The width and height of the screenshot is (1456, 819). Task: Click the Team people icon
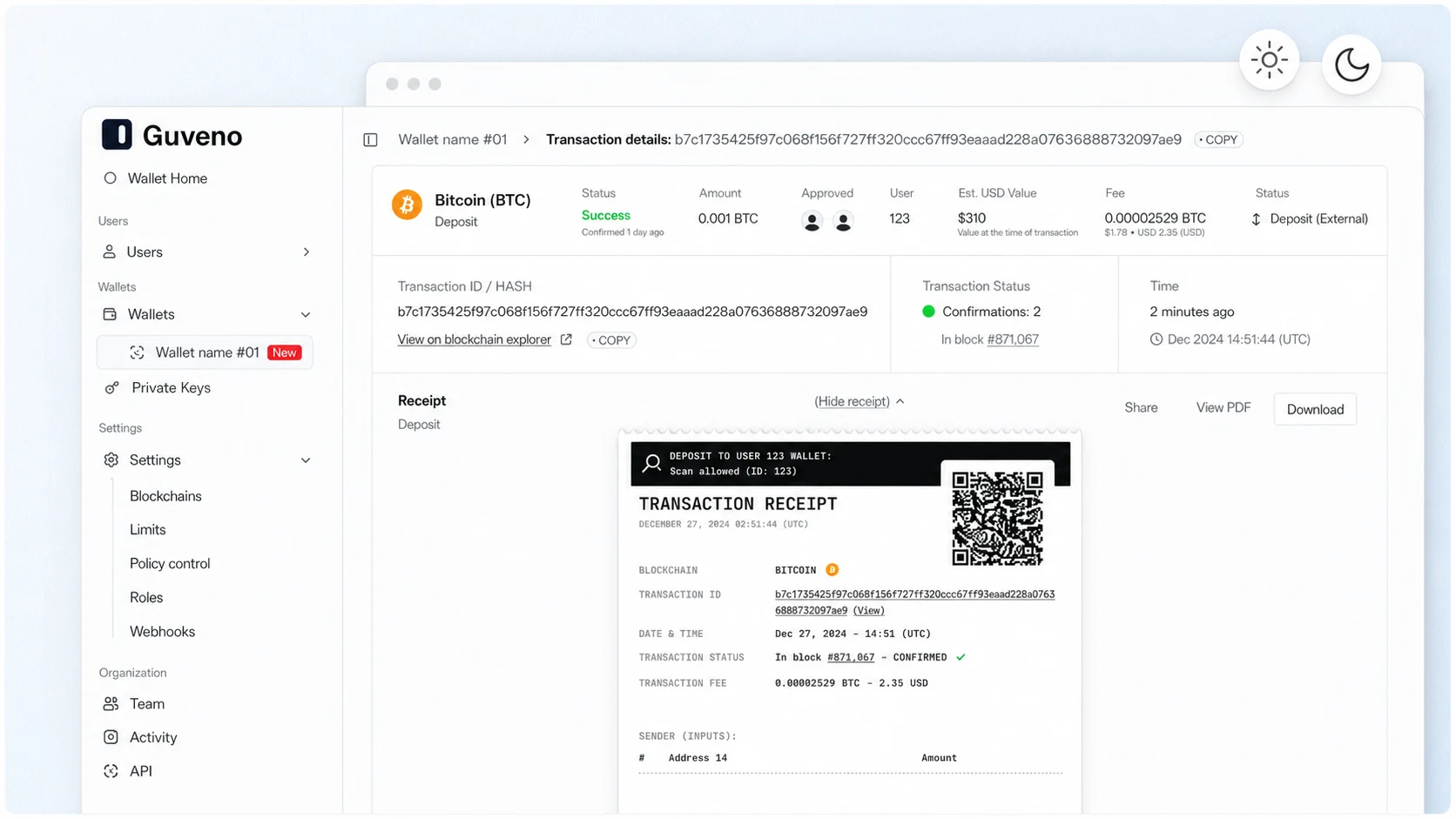pos(111,703)
